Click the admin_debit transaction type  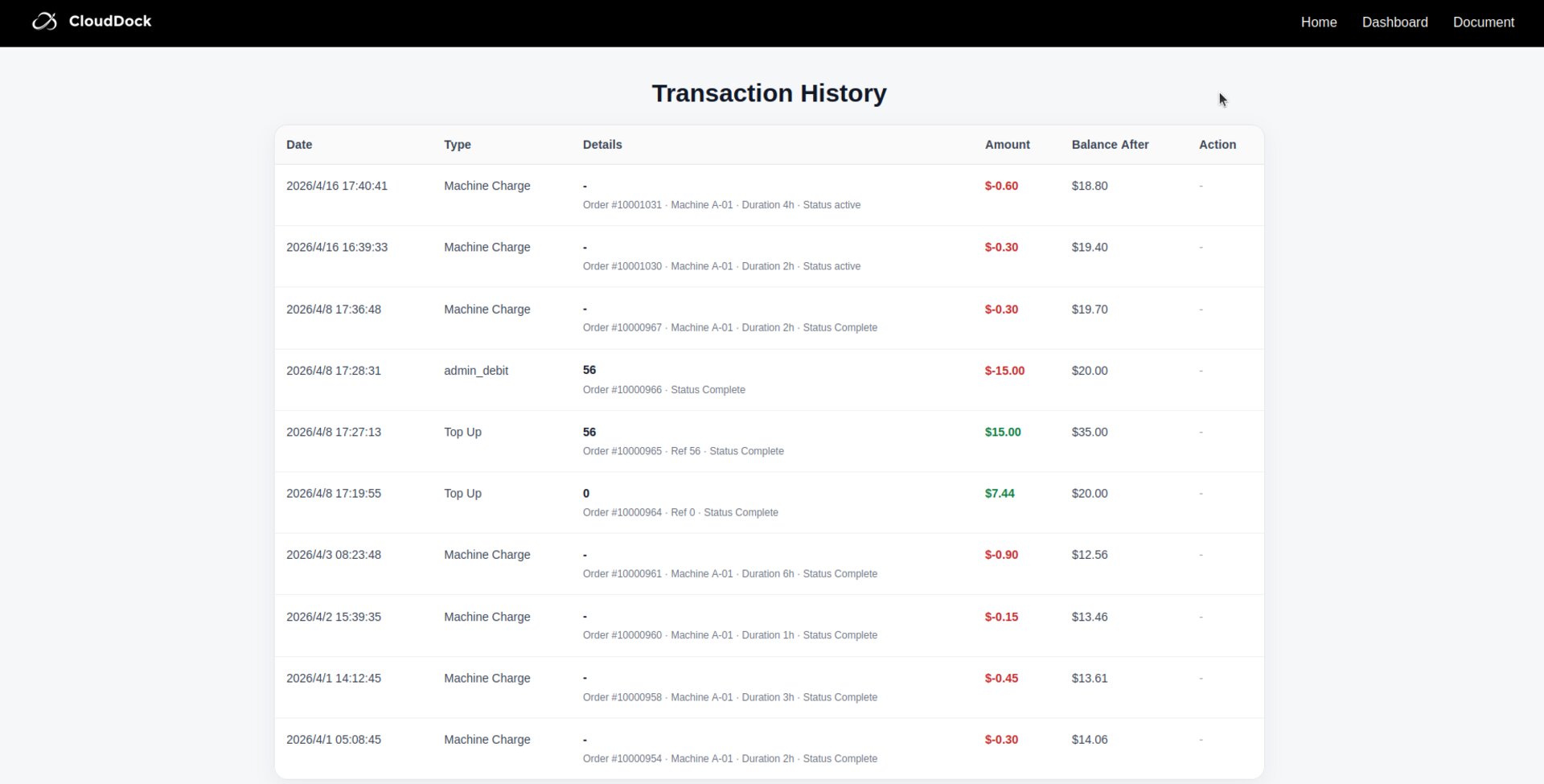(476, 371)
